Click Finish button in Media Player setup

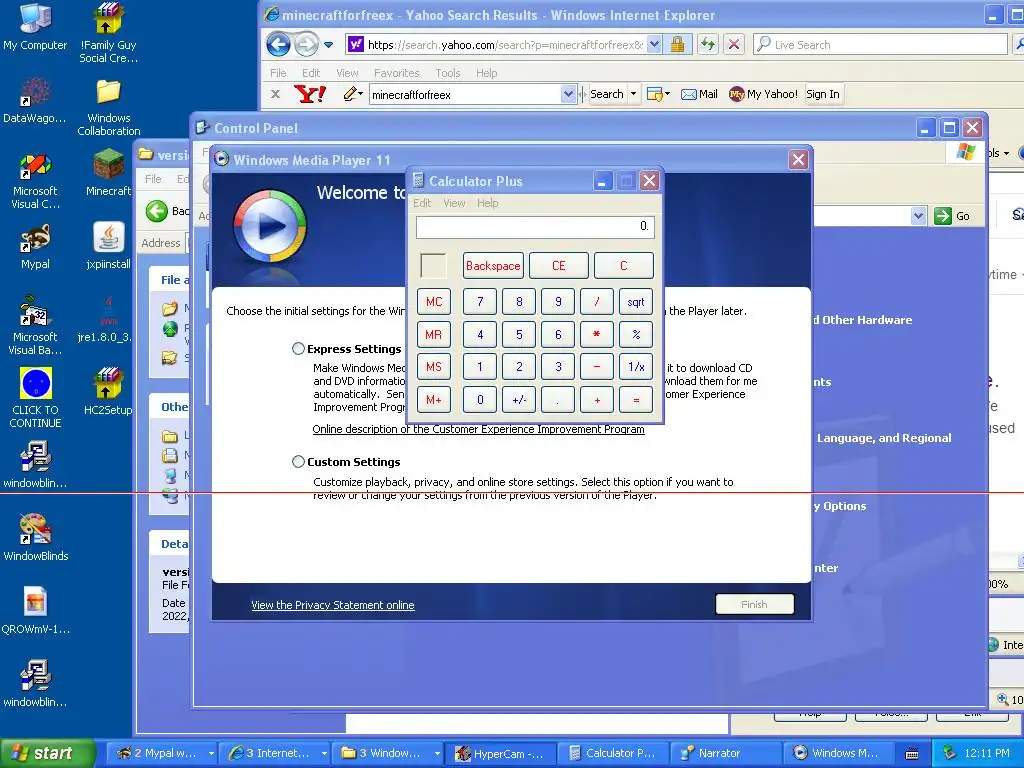pyautogui.click(x=754, y=605)
